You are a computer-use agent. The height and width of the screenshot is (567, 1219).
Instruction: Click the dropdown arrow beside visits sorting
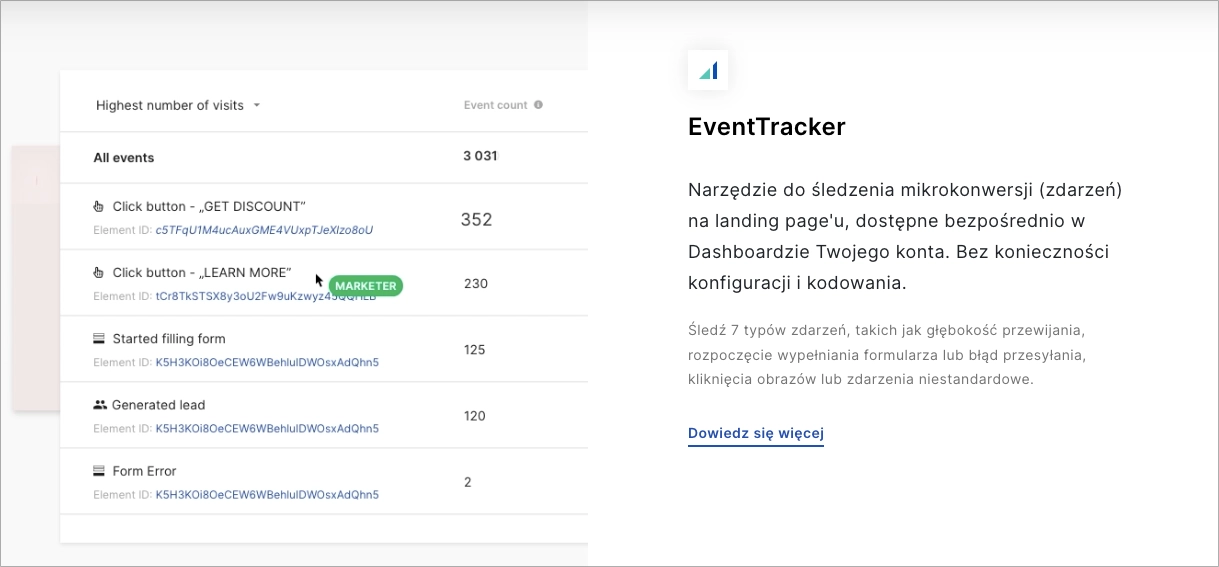[257, 105]
